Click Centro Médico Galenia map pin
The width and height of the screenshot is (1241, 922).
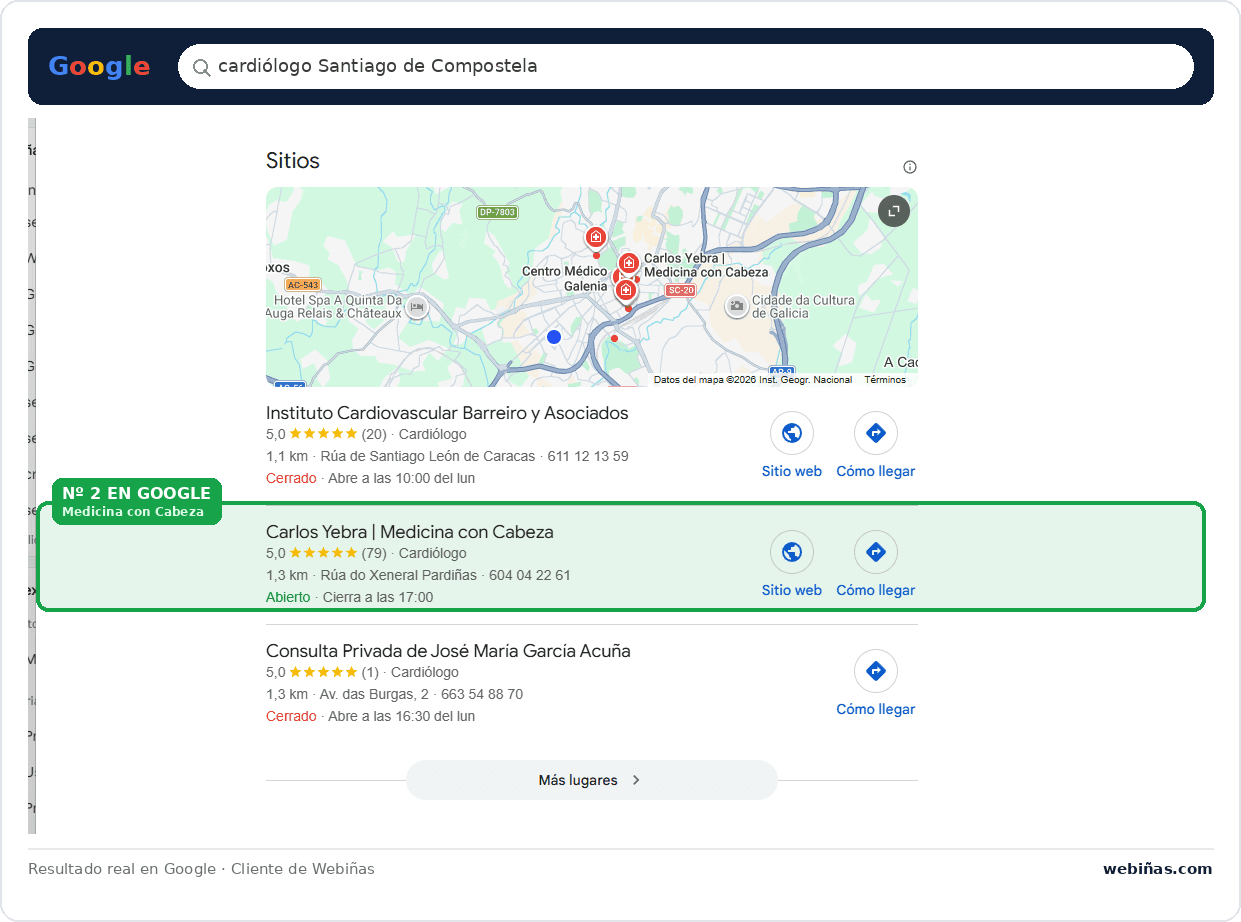[626, 291]
